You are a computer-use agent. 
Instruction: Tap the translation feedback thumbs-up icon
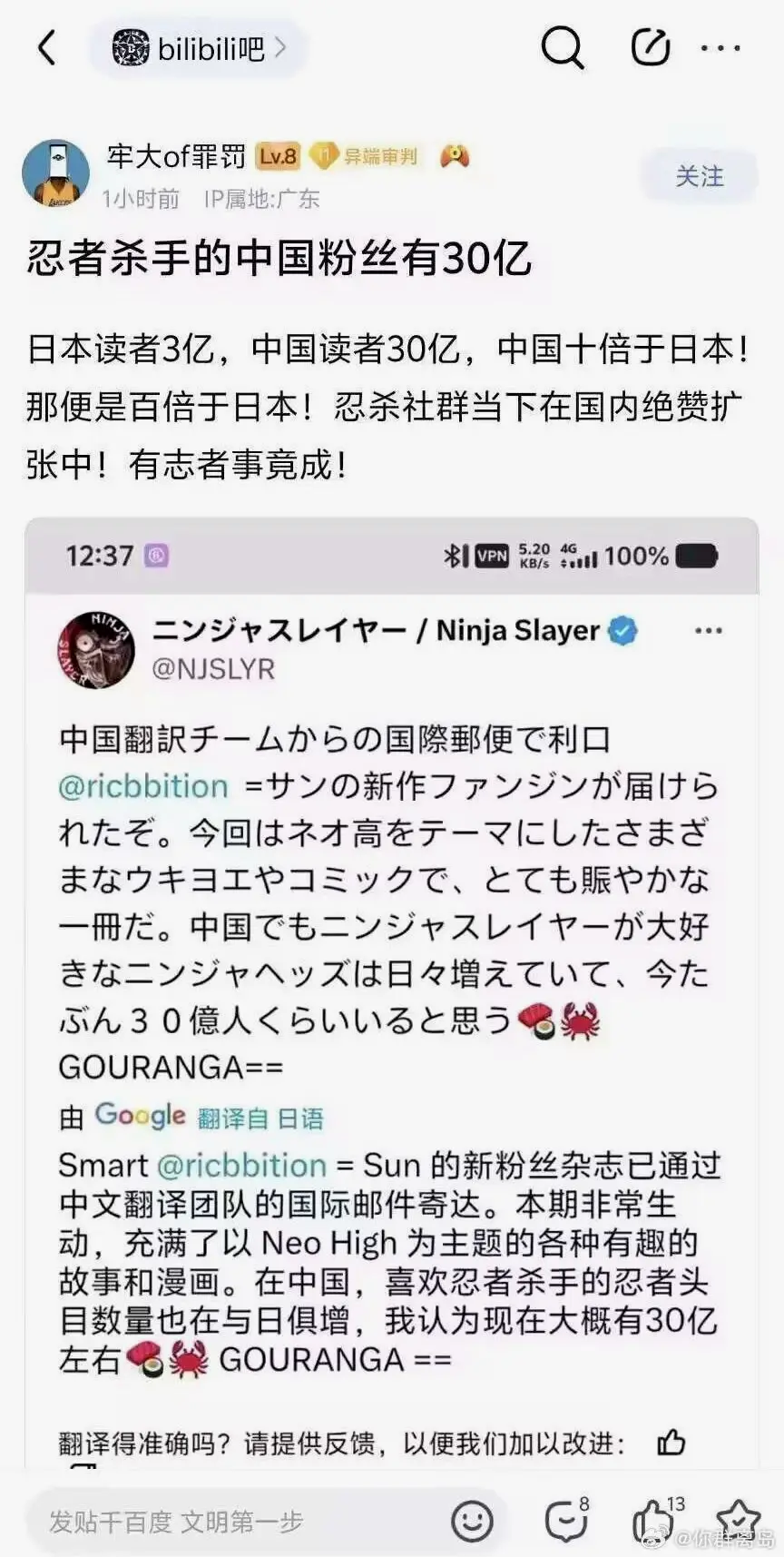671,1442
